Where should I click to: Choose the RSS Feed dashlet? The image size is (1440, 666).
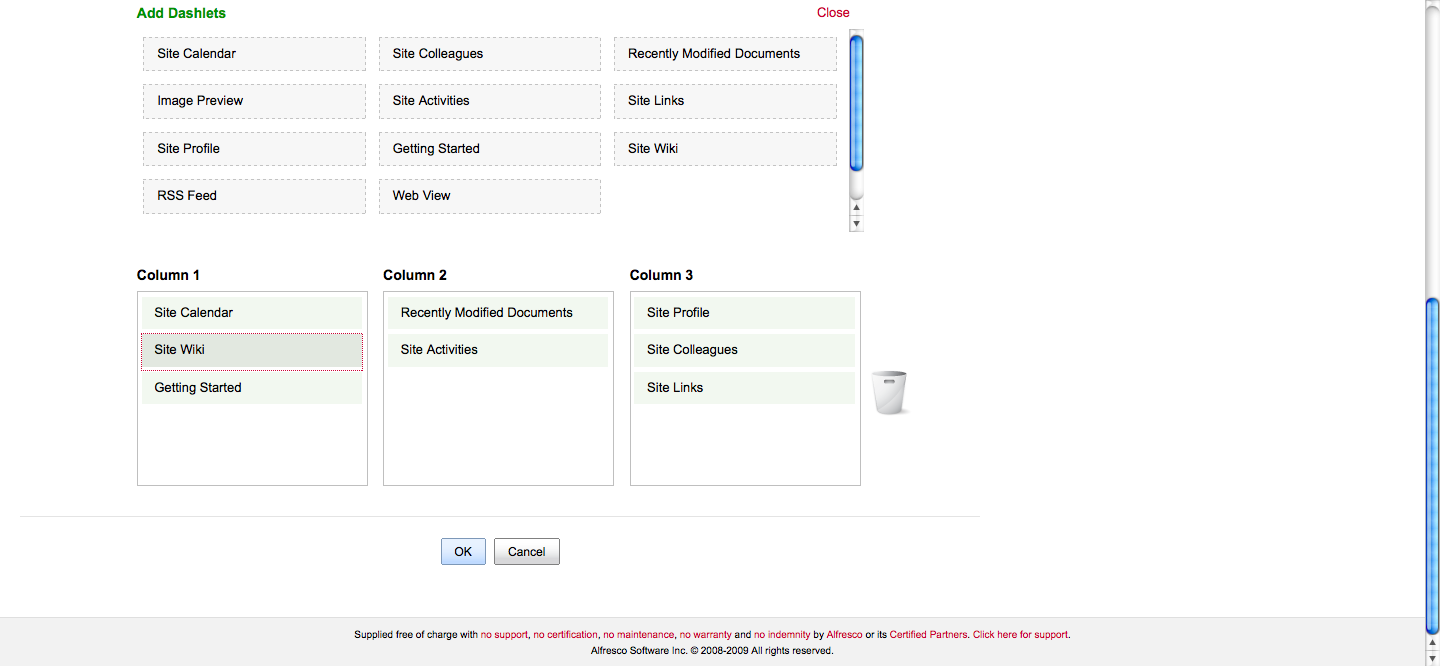(x=254, y=196)
